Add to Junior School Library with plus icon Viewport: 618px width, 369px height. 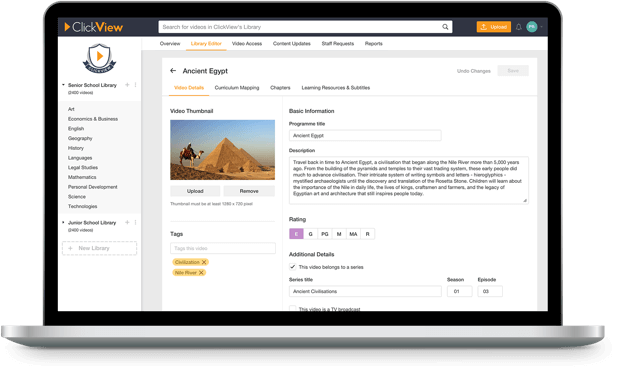pyautogui.click(x=127, y=222)
